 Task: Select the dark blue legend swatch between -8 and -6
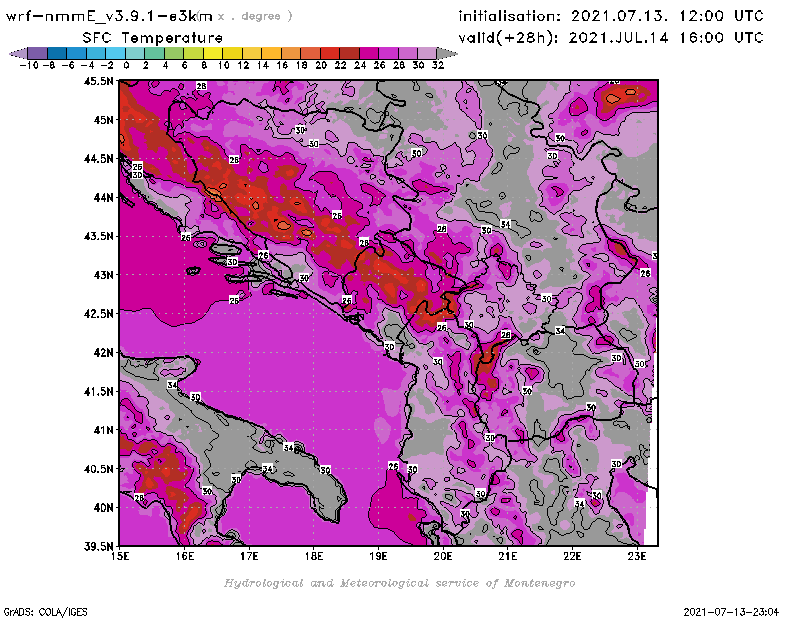coord(57,53)
